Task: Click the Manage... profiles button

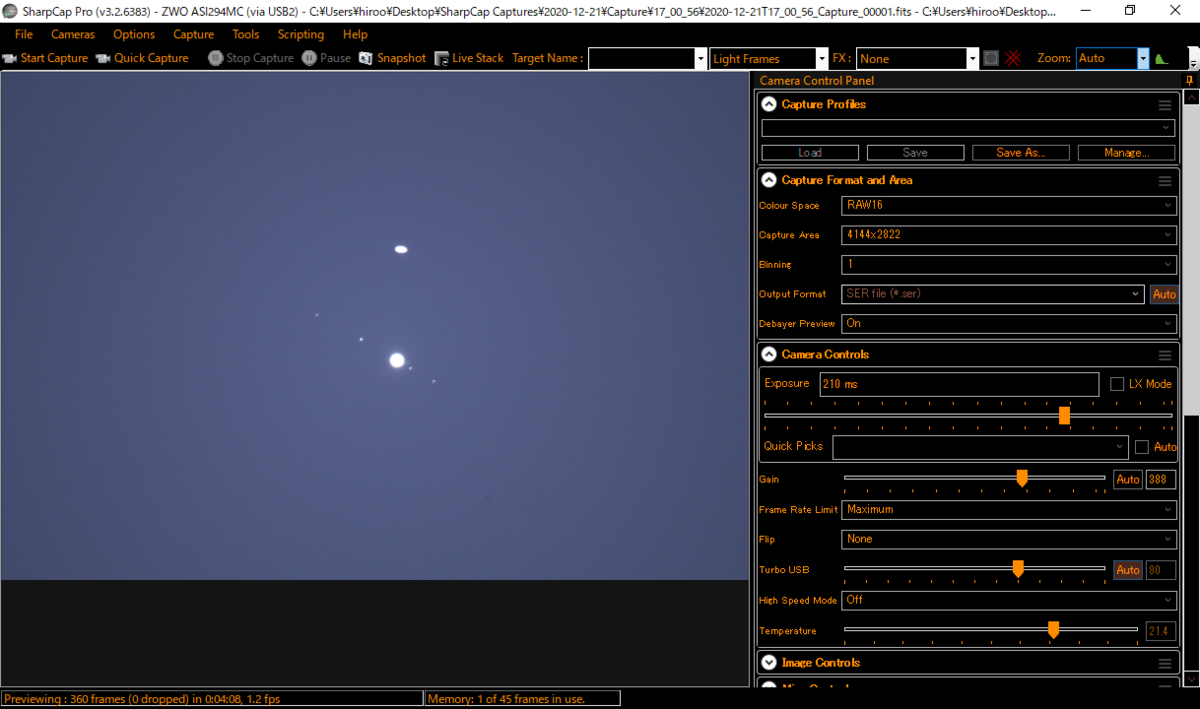Action: [x=1126, y=153]
